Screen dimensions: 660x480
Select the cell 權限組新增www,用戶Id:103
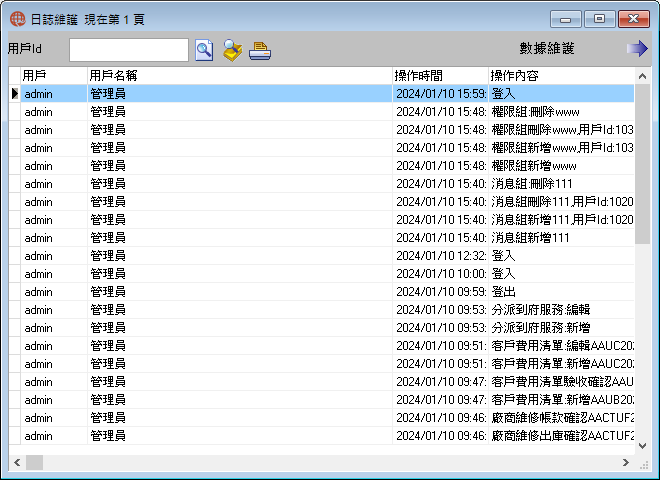point(562,148)
